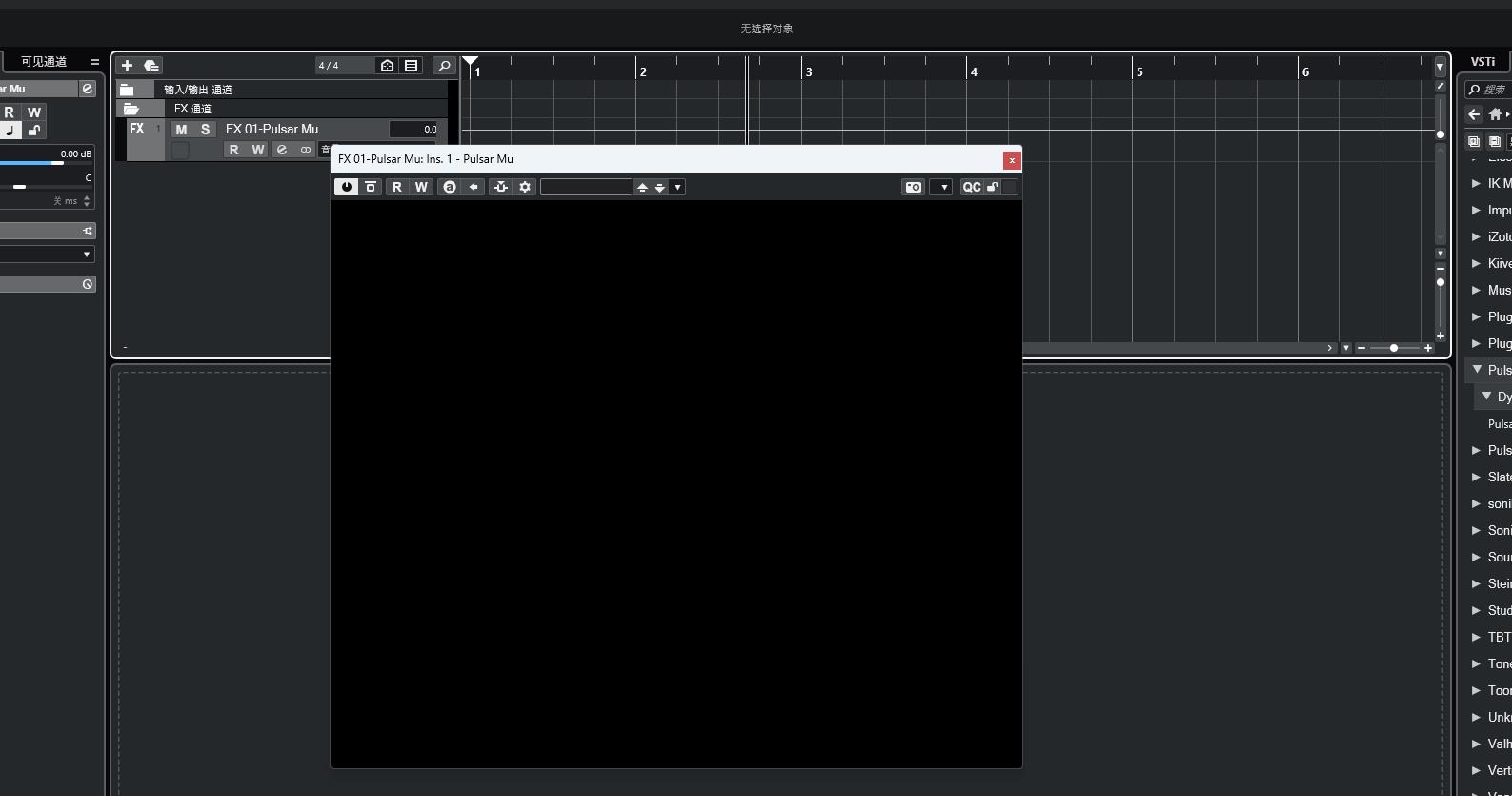This screenshot has width=1512, height=796.
Task: Load next preset with down arrow
Action: click(659, 187)
